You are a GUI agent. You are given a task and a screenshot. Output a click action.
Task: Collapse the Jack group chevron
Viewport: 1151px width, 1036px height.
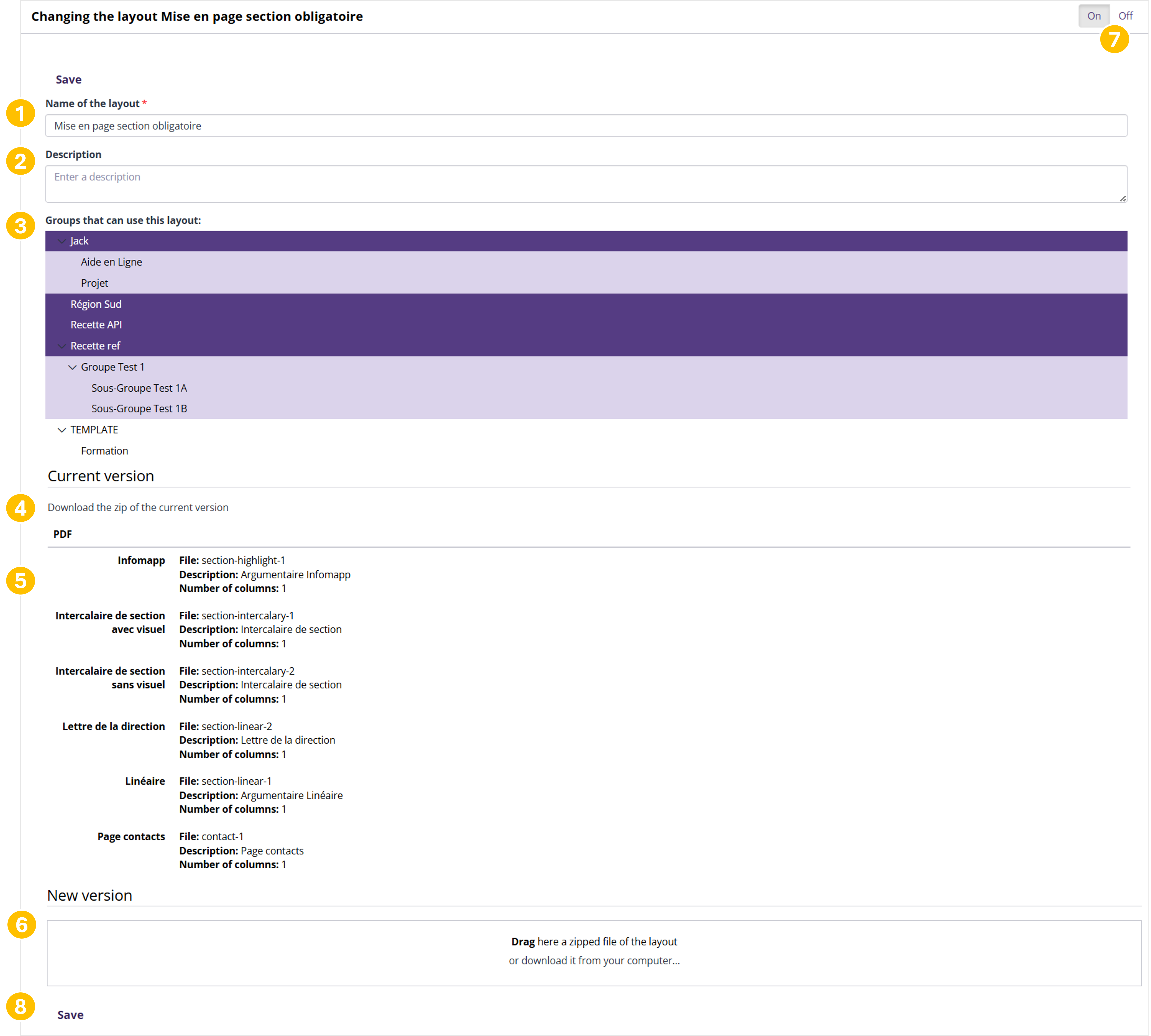[x=62, y=241]
